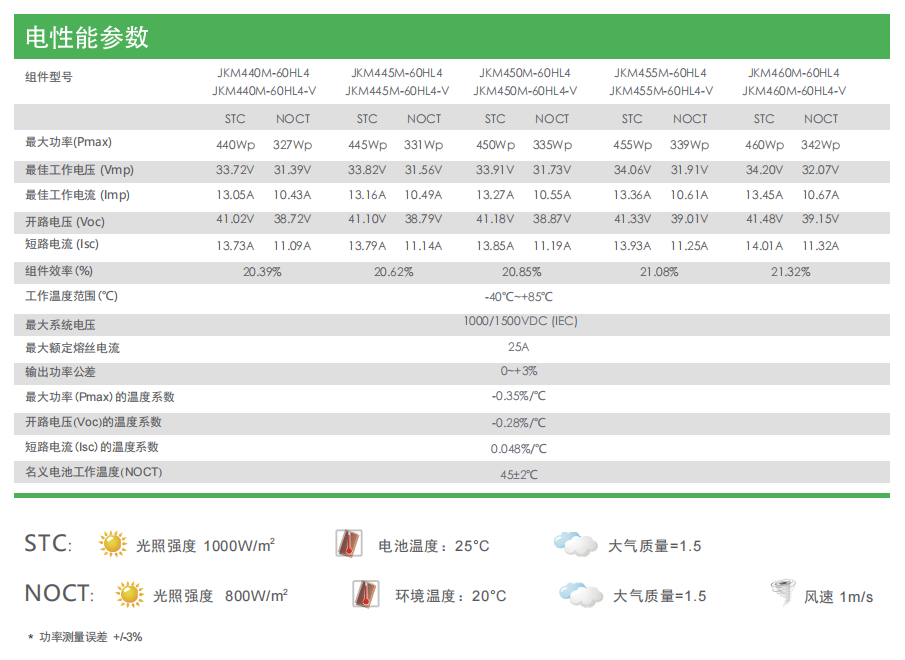Click the sun icon in the NOCT row
Image resolution: width=905 pixels, height=660 pixels.
click(x=130, y=595)
